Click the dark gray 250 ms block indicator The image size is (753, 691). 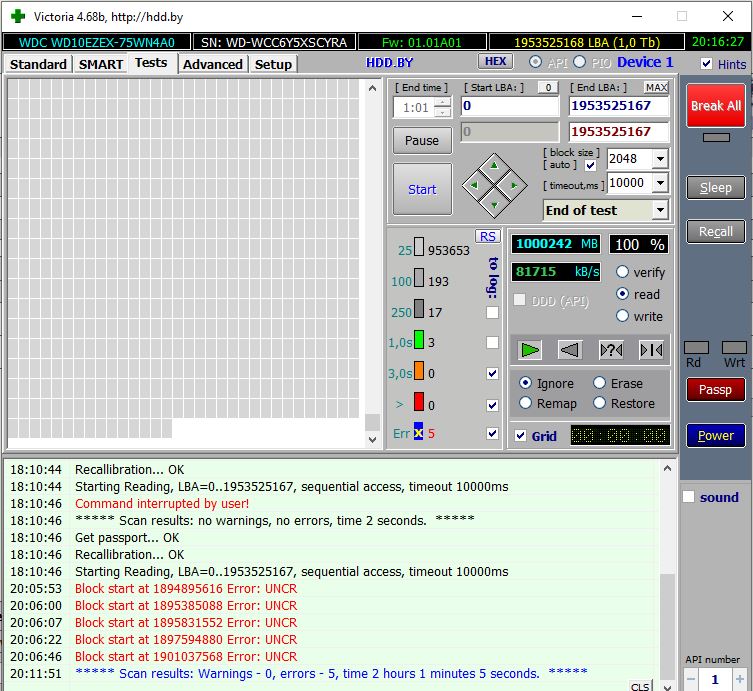[x=418, y=309]
